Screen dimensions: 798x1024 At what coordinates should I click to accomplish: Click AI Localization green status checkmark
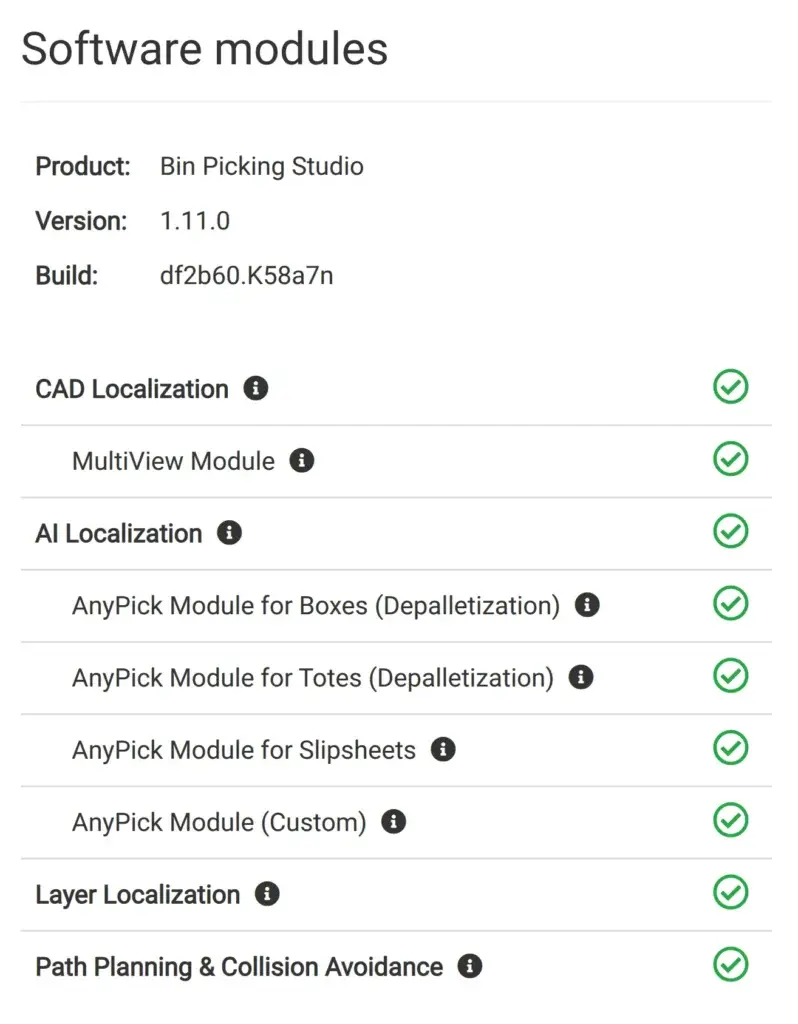(x=731, y=531)
